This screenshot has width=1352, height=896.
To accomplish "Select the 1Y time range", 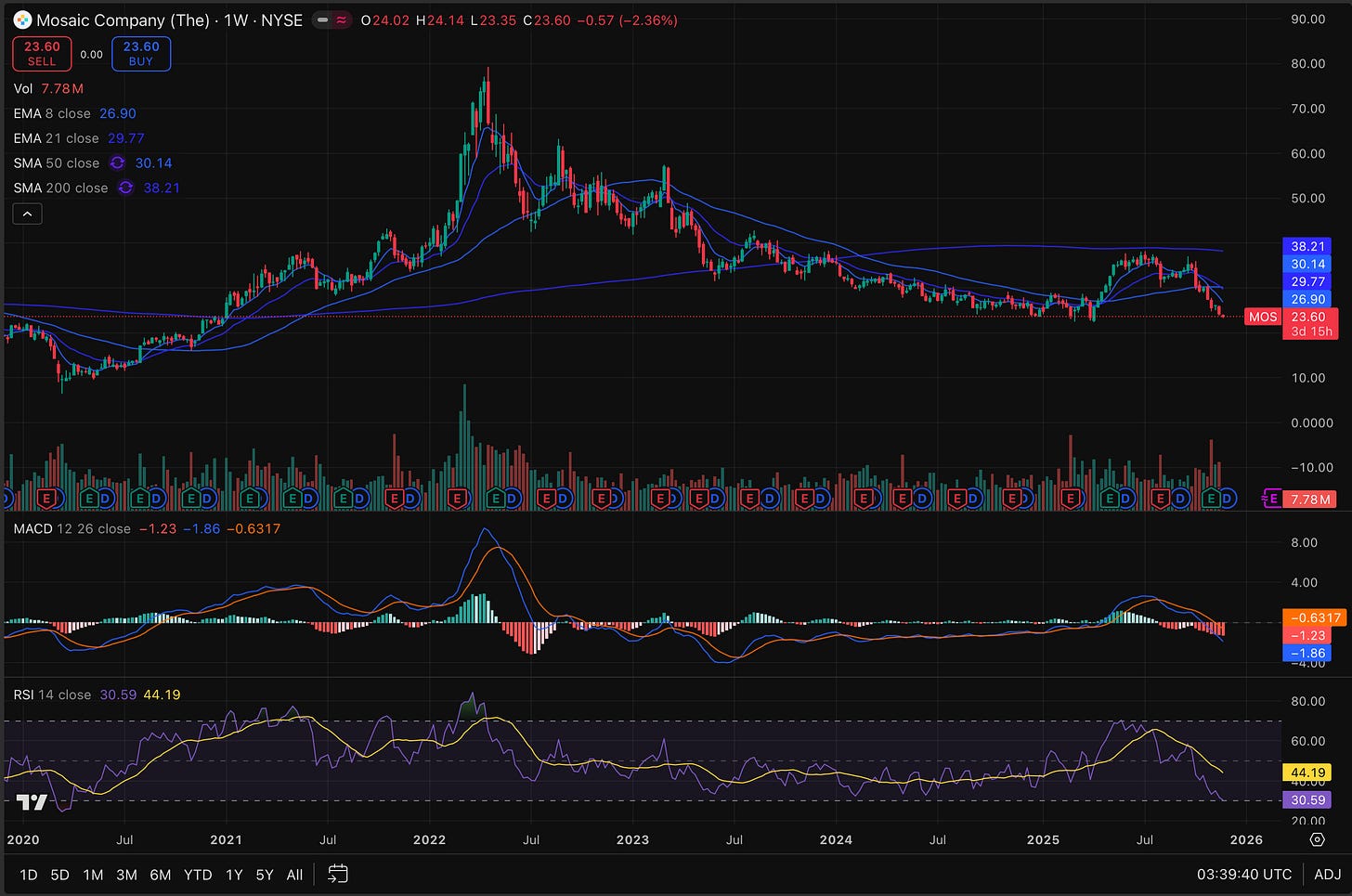I will (x=234, y=875).
